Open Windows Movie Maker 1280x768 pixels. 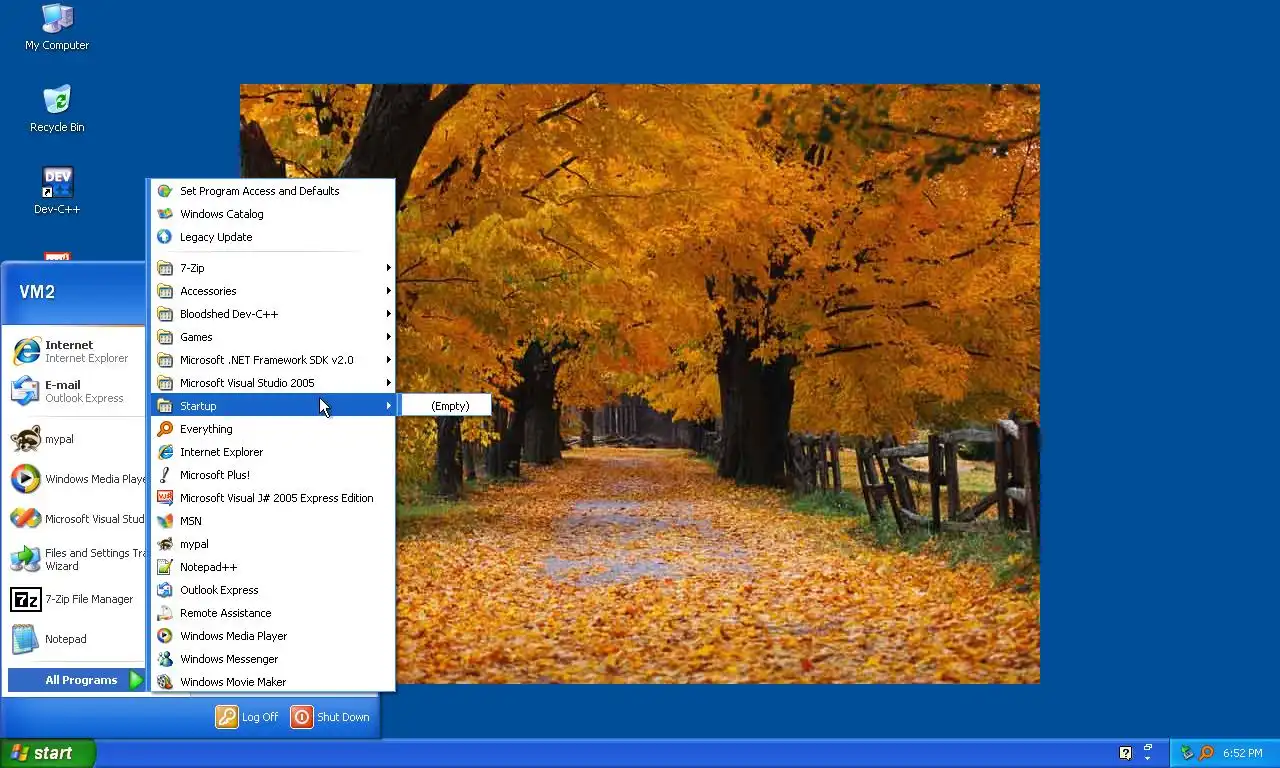coord(272,682)
